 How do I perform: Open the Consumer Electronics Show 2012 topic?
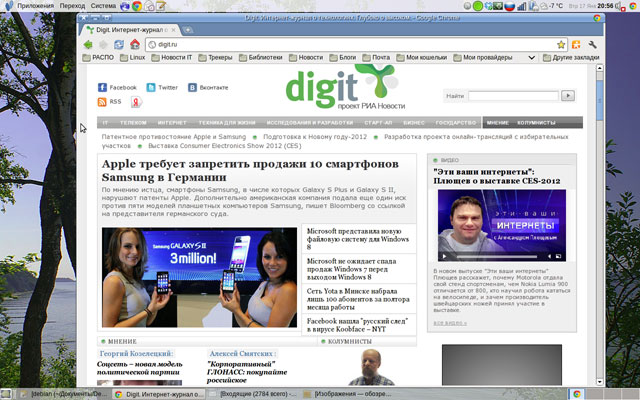coord(224,146)
